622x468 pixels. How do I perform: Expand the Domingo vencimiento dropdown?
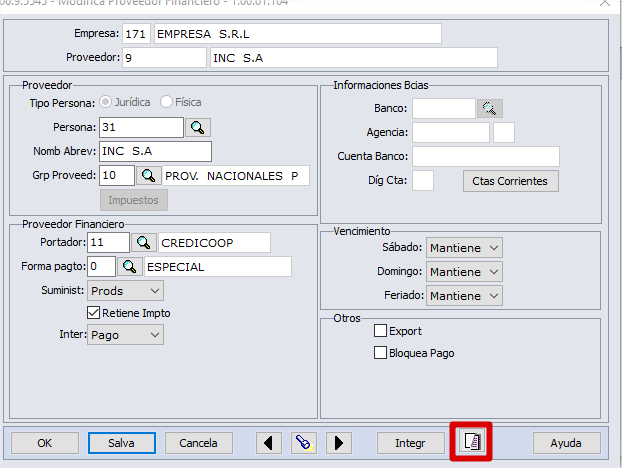coord(464,272)
